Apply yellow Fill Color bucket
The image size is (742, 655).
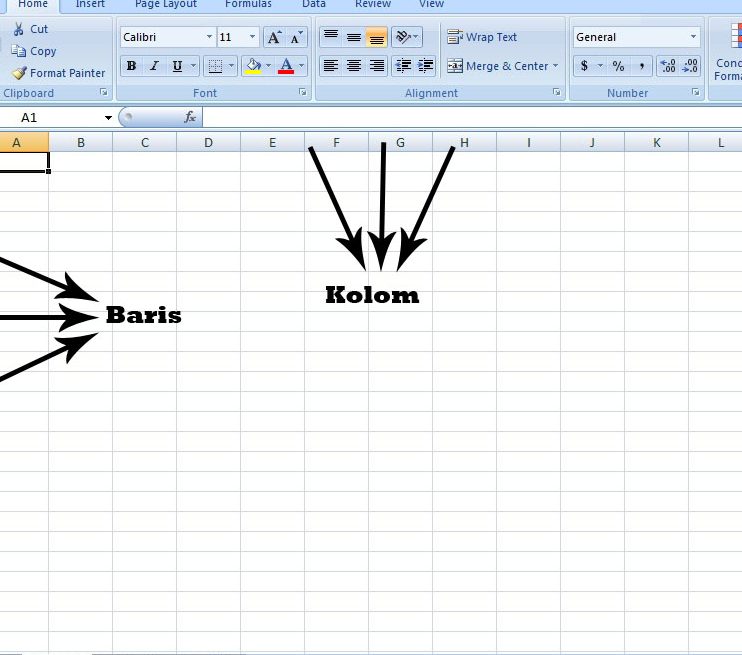pos(253,66)
